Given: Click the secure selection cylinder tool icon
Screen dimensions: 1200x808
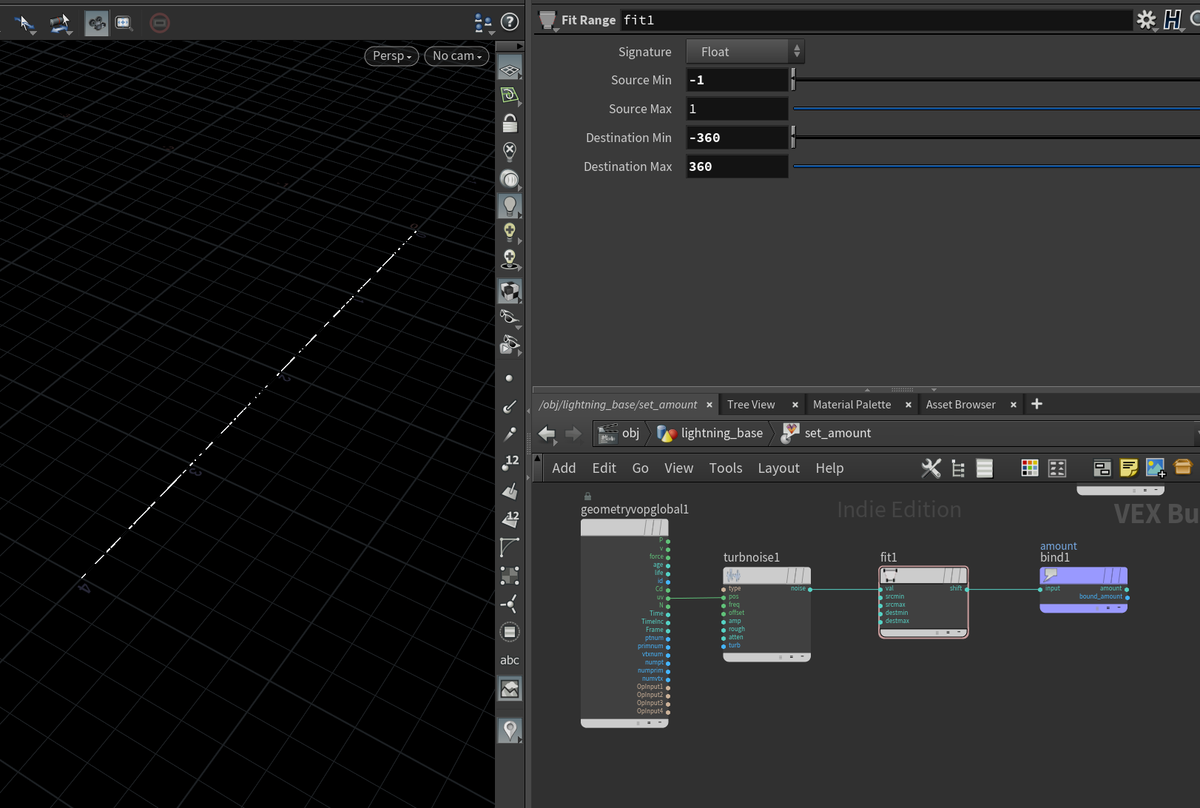Looking at the screenshot, I should 60,21.
